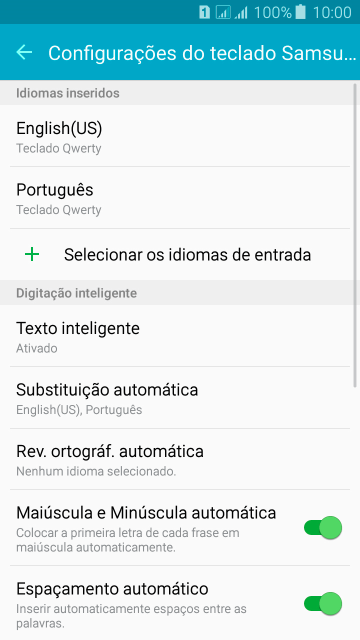Open Texto inteligente setting
The image size is (360, 640).
pos(180,336)
